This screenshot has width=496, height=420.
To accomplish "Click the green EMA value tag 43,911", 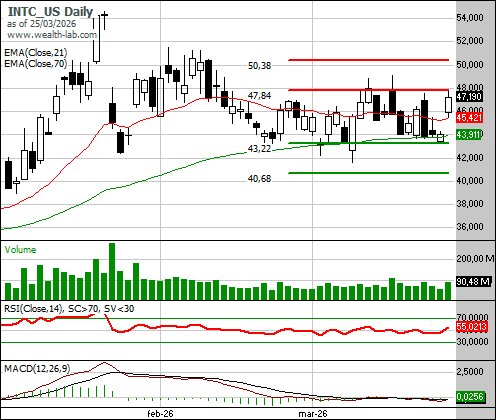I will 469,135.
